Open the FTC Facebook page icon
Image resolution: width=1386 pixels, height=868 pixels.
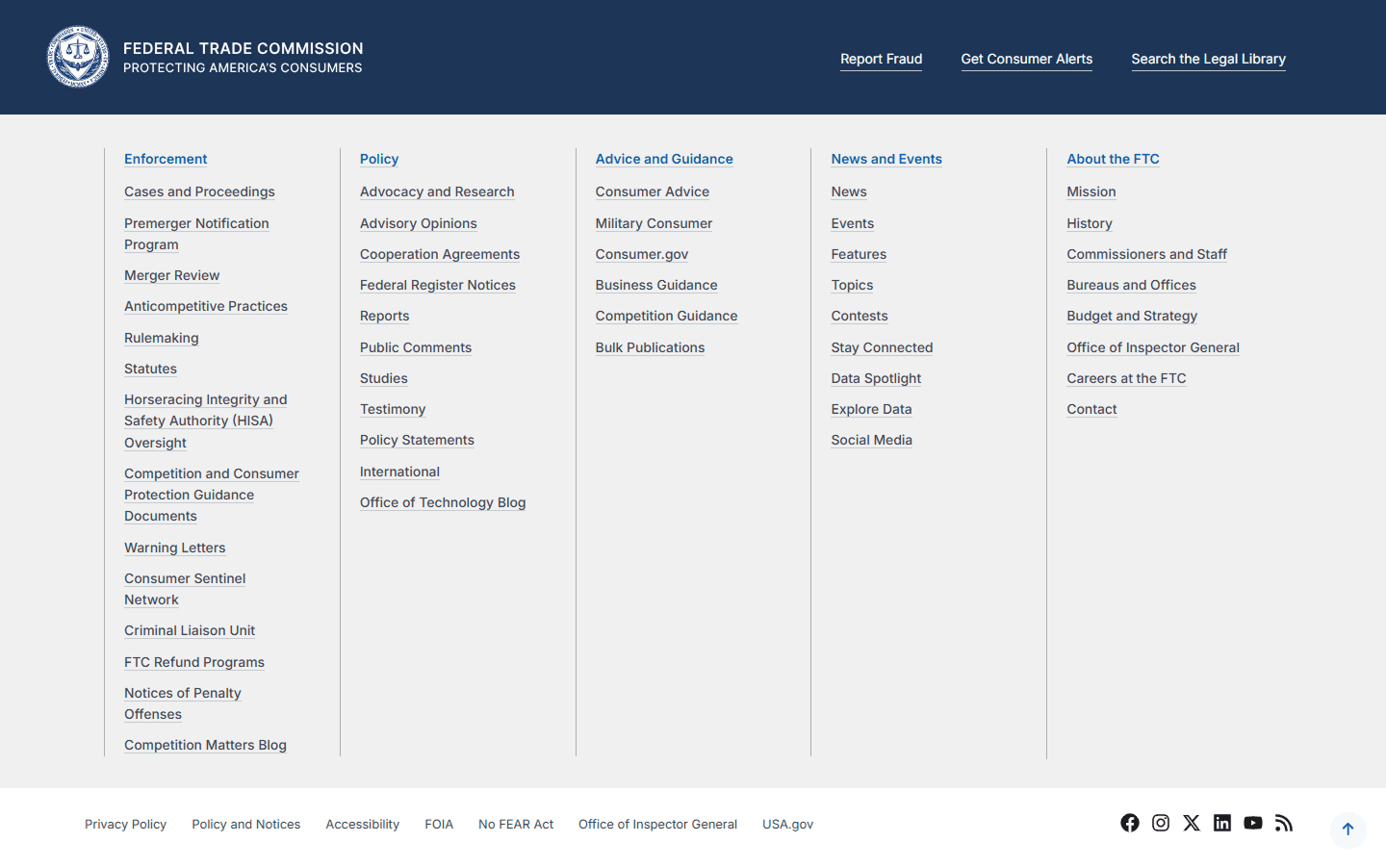click(1130, 823)
